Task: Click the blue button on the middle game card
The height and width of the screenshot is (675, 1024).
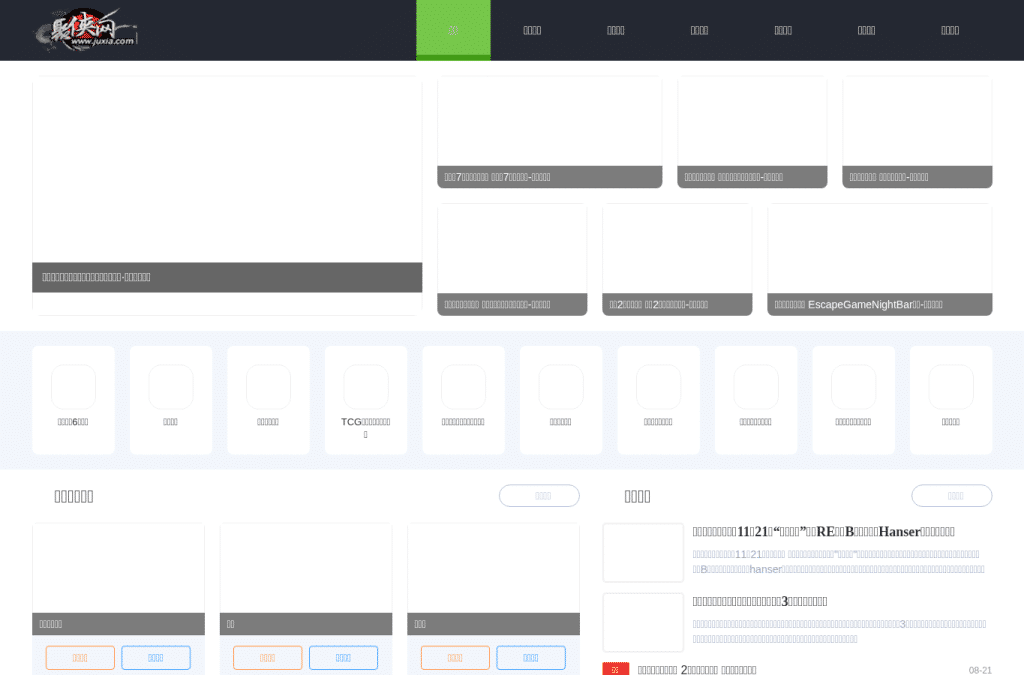Action: tap(344, 657)
